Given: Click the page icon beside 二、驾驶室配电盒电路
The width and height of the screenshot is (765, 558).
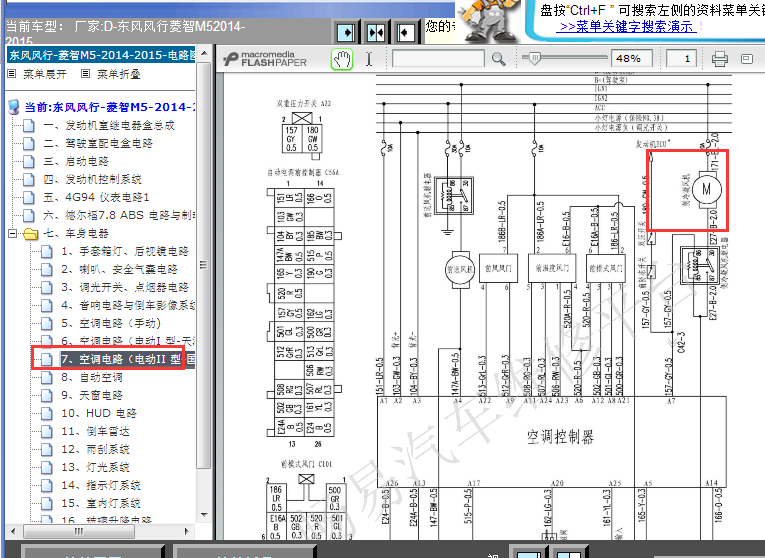Looking at the screenshot, I should pos(29,144).
